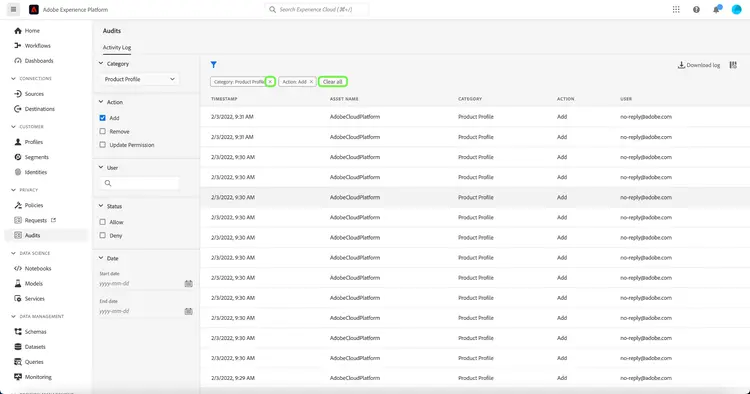Uncheck the Add action checkbox
The image size is (750, 394).
pos(102,118)
